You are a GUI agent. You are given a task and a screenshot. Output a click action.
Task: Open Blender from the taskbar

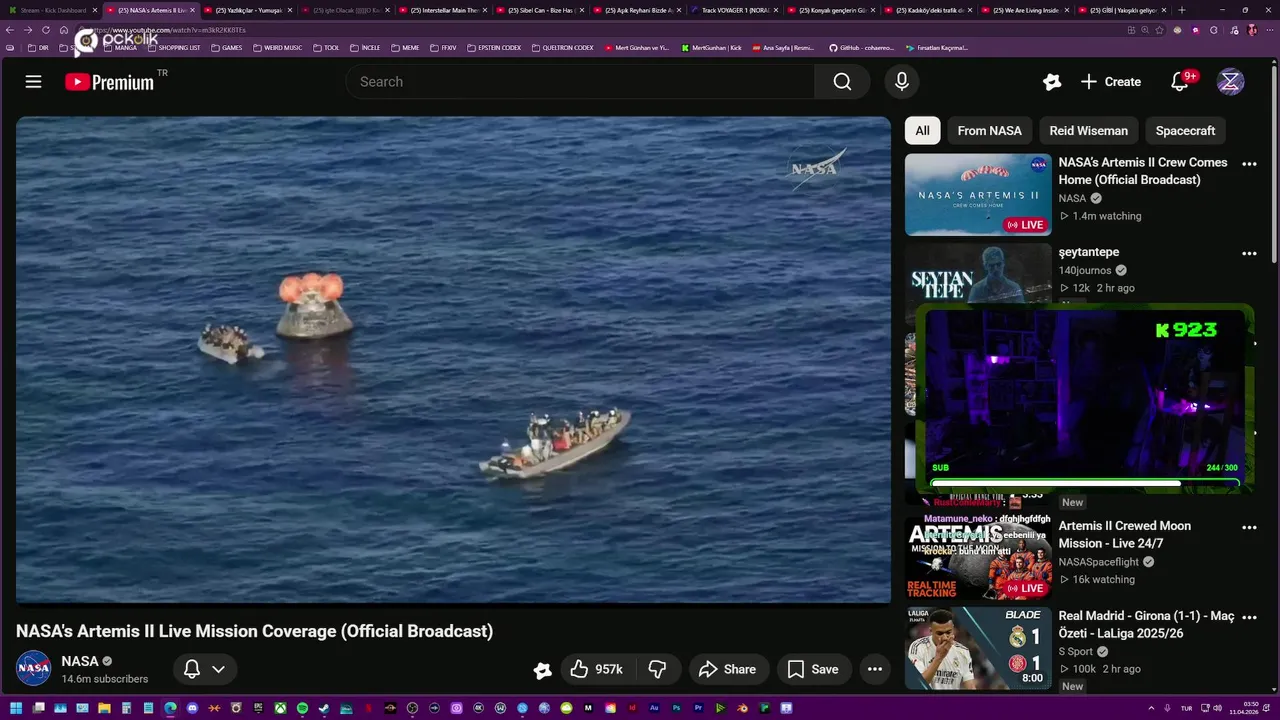(742, 708)
